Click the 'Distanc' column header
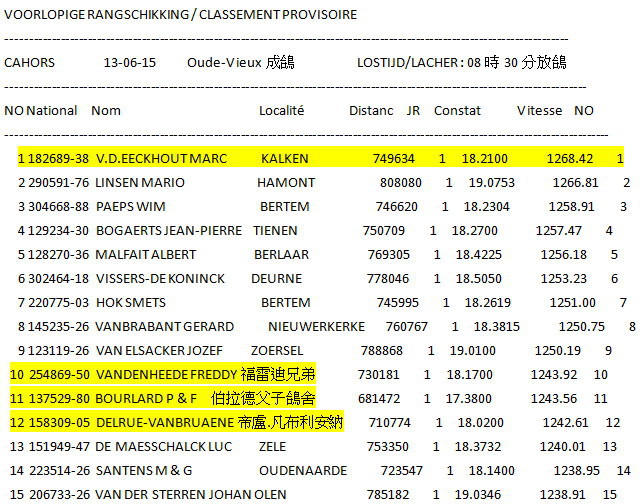Image resolution: width=642 pixels, height=504 pixels. [x=371, y=110]
